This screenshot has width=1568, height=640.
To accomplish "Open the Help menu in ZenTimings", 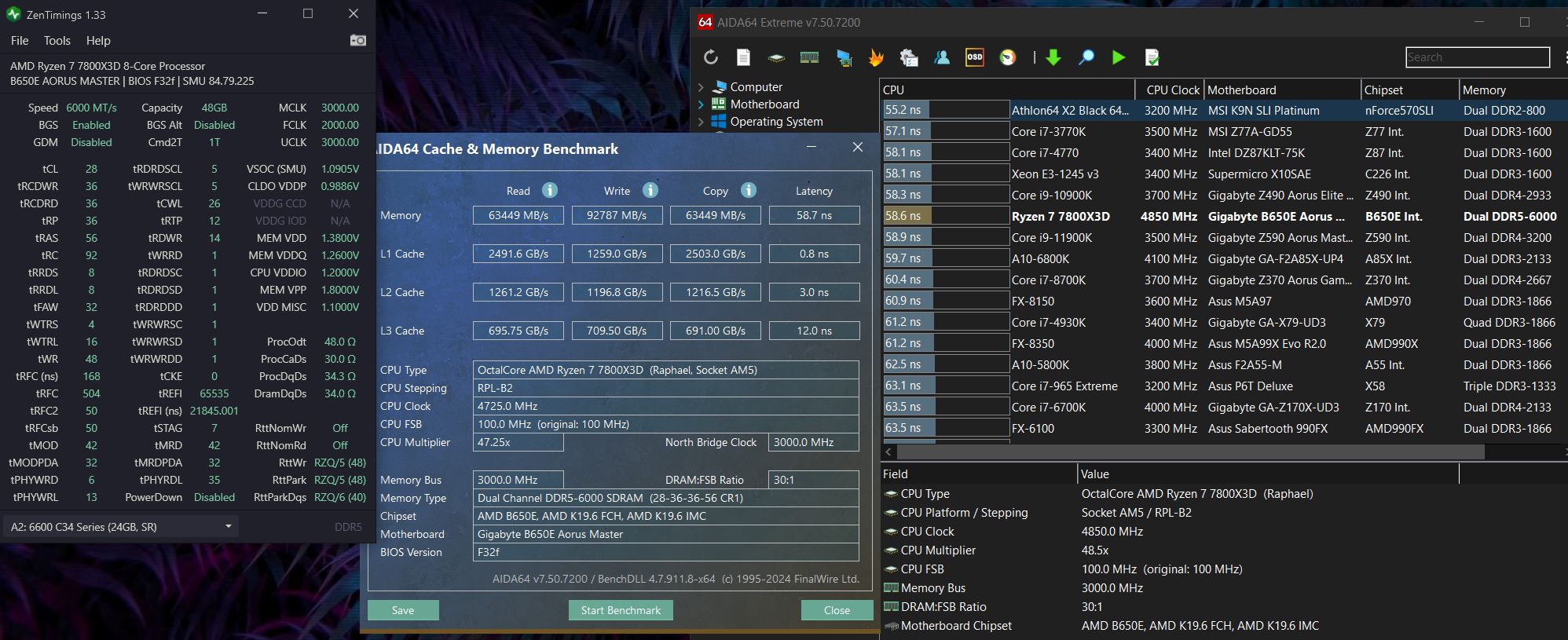I will [x=98, y=41].
